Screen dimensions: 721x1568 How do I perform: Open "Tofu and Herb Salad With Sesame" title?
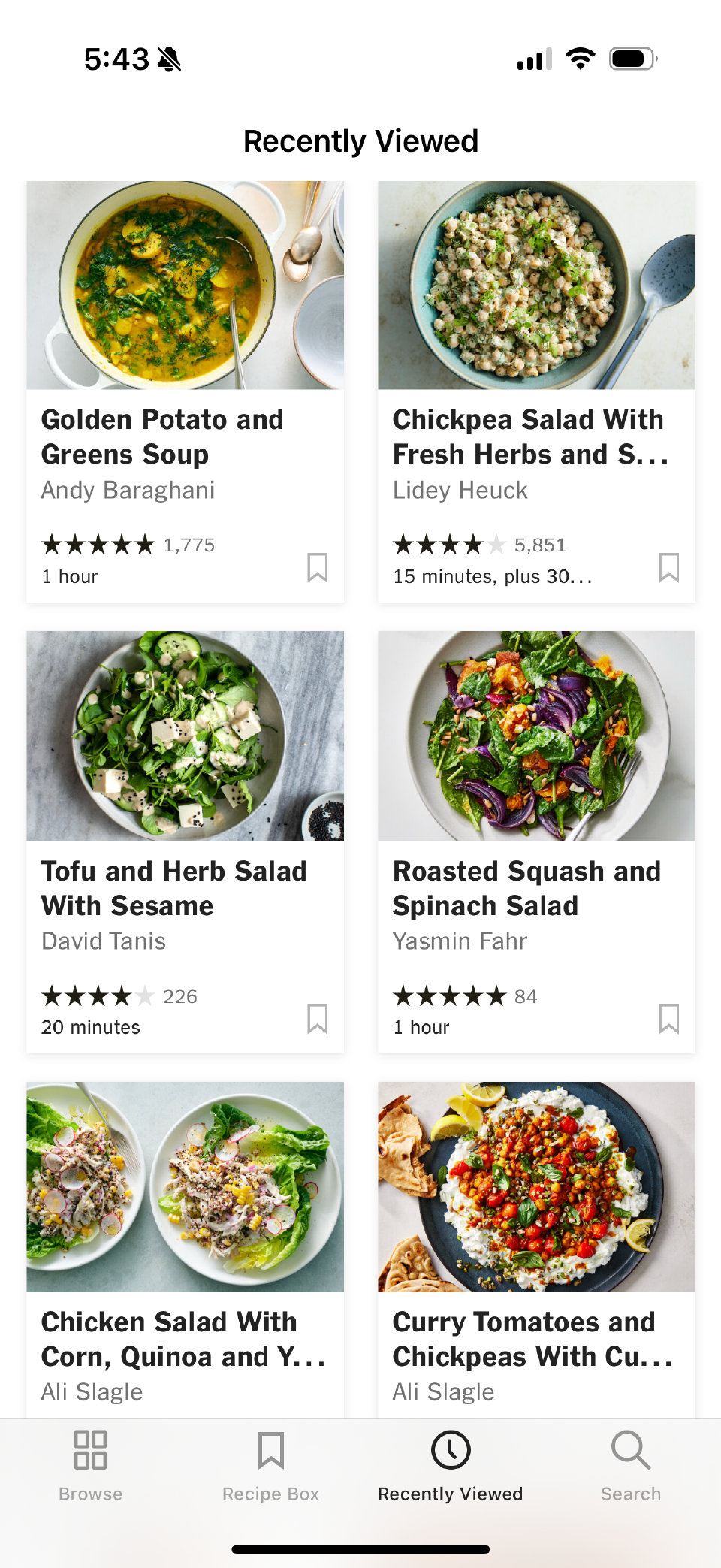click(x=173, y=888)
